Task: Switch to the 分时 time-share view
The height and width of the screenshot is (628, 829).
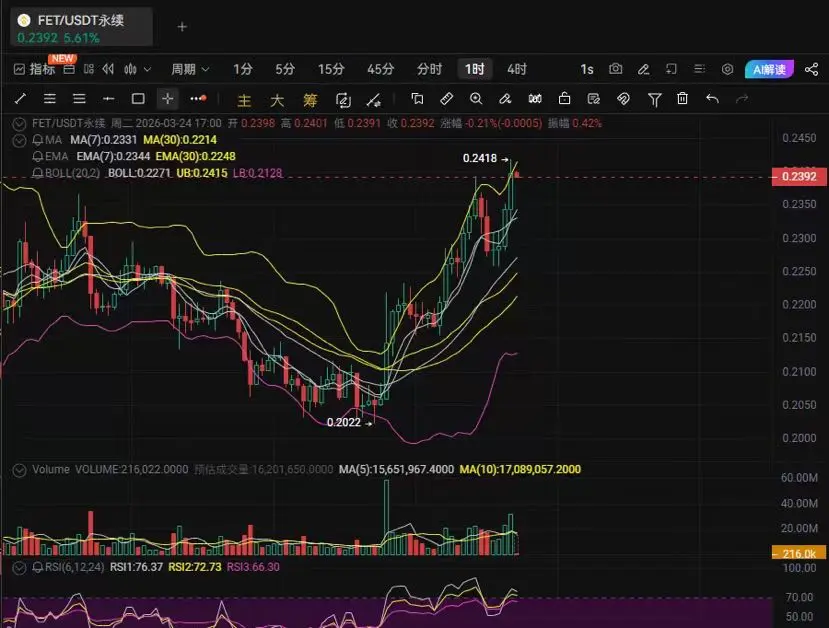Action: (x=429, y=69)
